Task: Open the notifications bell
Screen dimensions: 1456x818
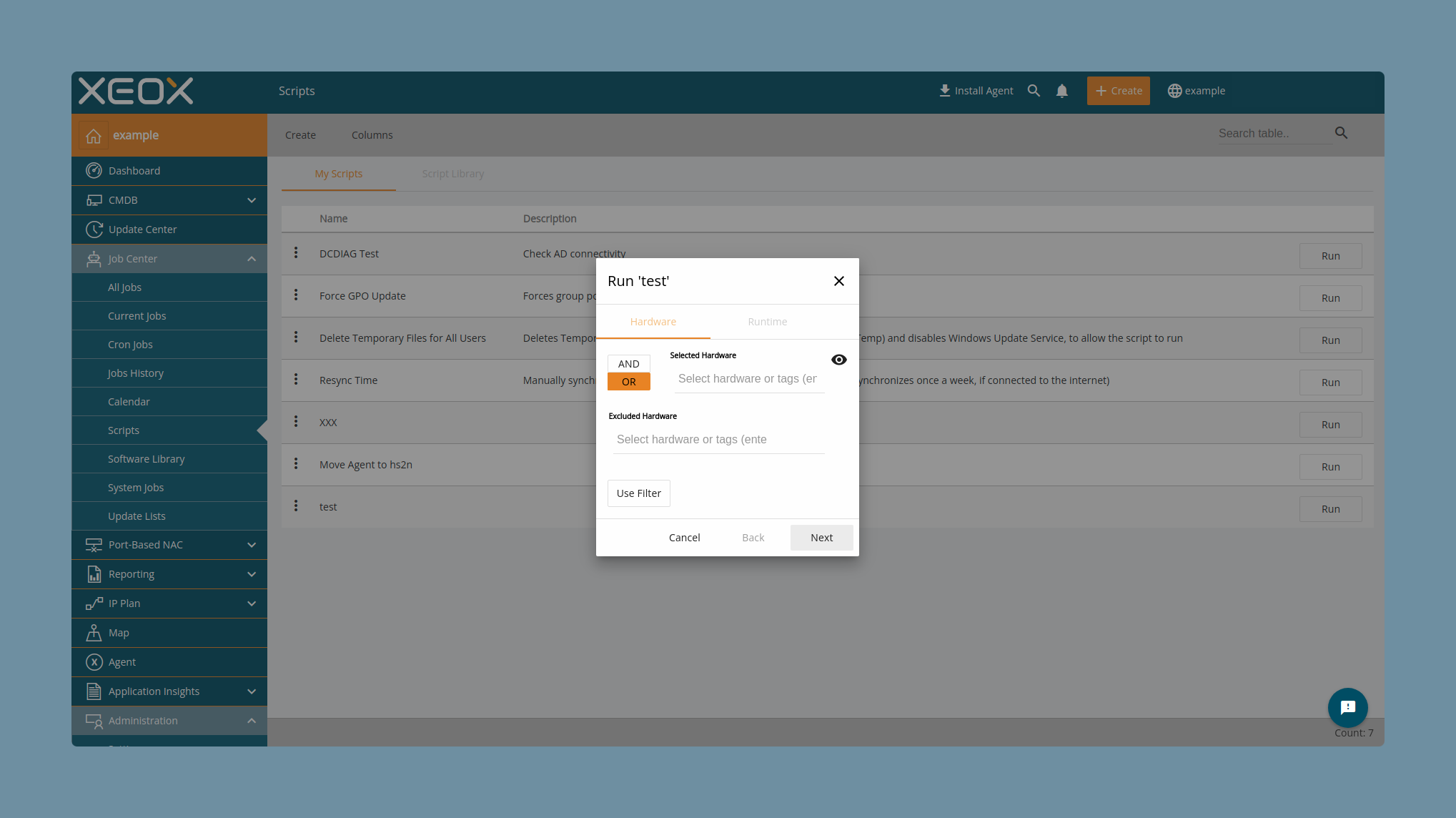Action: (1062, 91)
